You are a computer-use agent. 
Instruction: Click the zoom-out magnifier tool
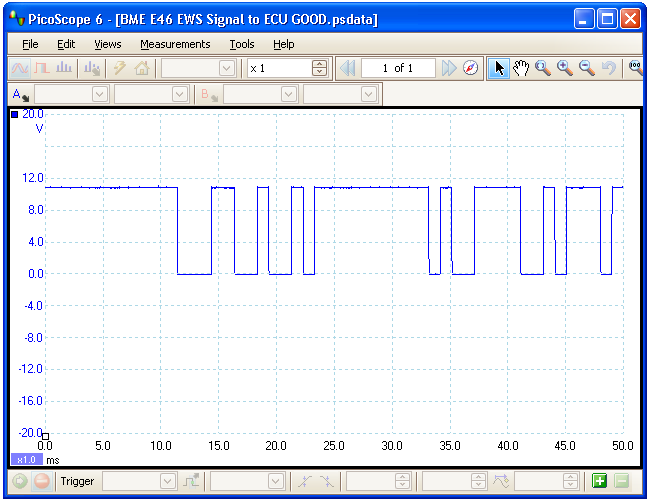pos(587,68)
